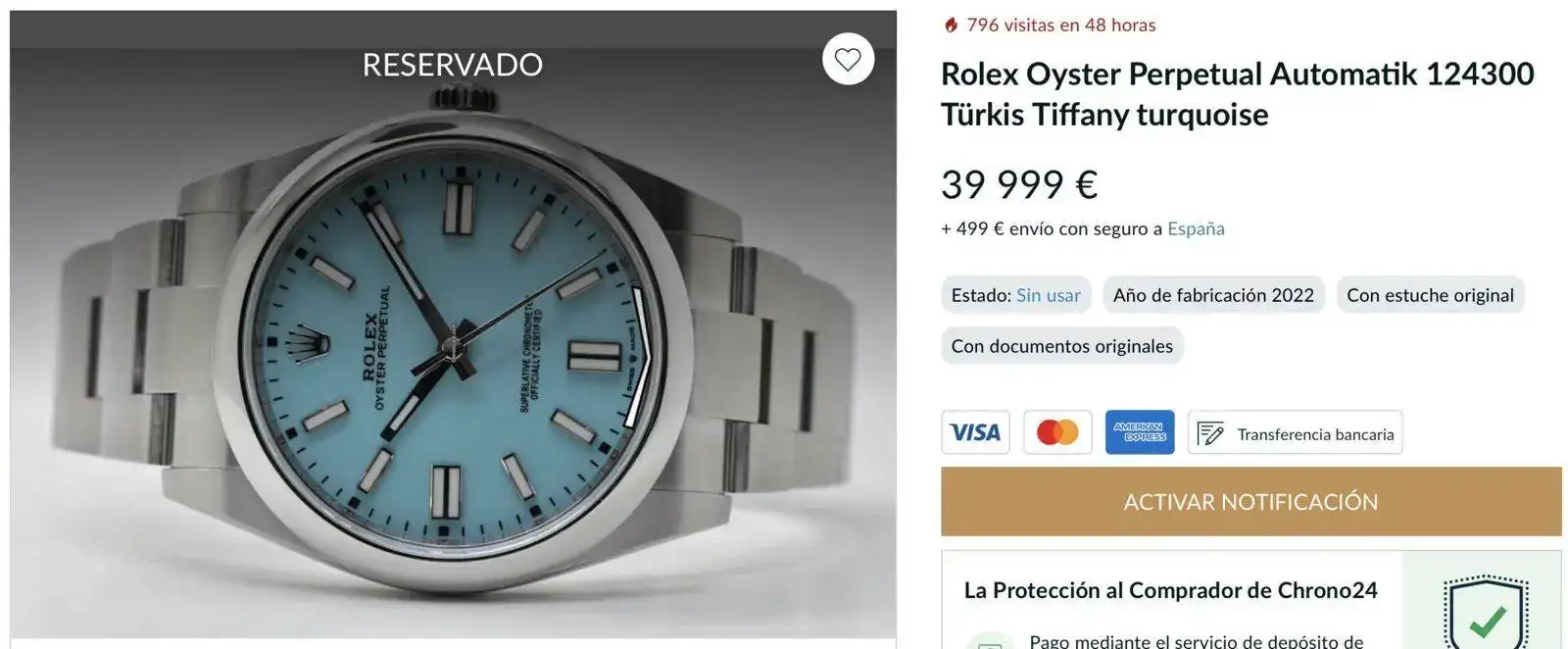
Task: Click the Mastercard payment icon
Action: (1057, 432)
